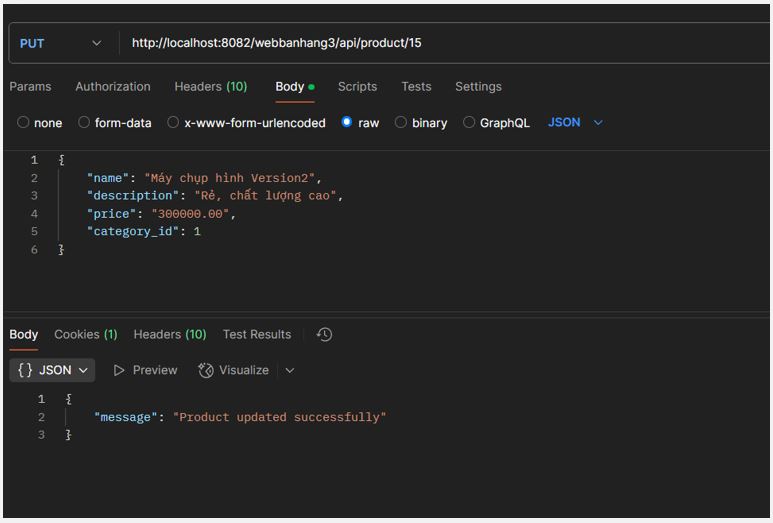Select the binary body radio button
Screen dimensions: 773x523
coord(401,123)
